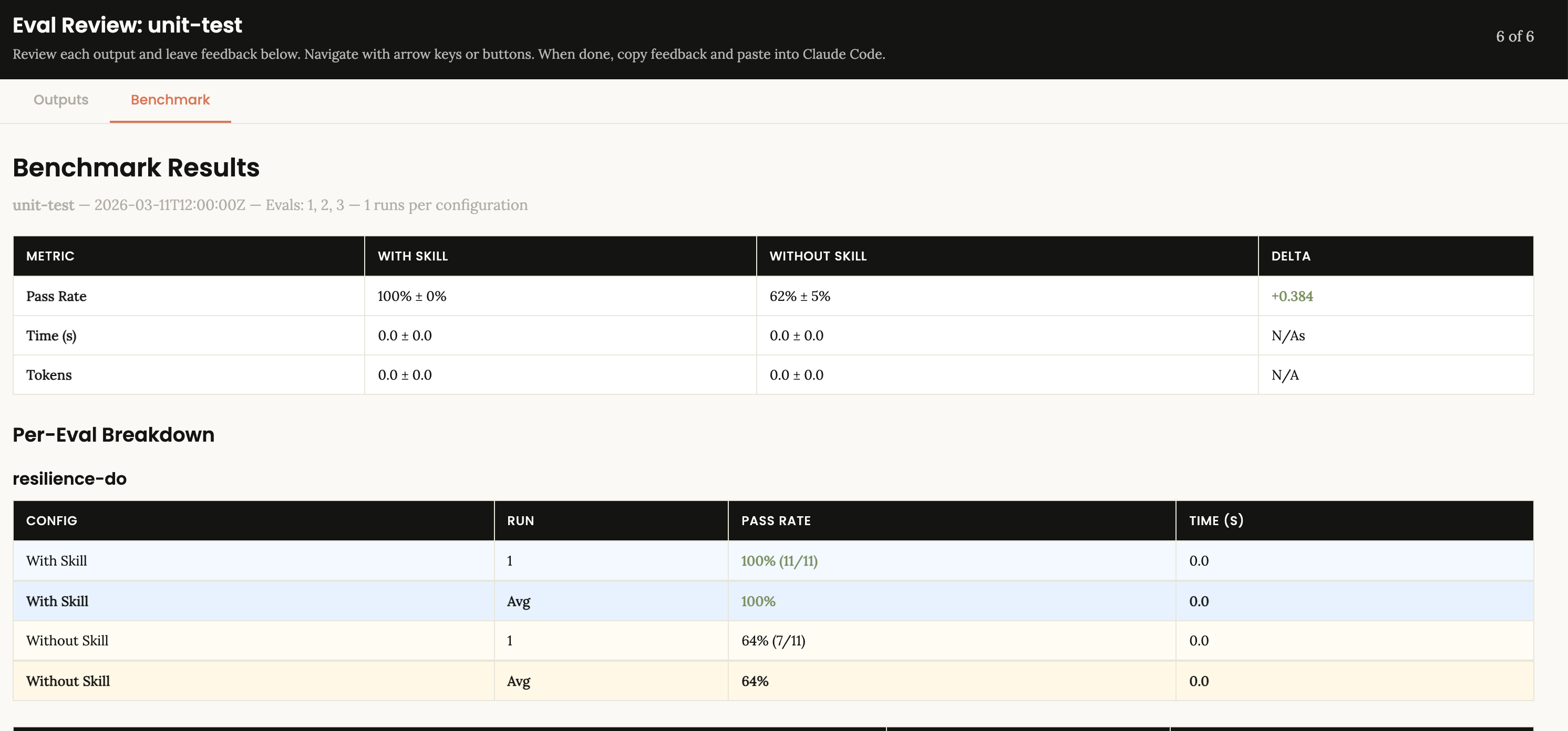The image size is (1568, 731).
Task: Select the Without Skill run 1 row
Action: 66,640
